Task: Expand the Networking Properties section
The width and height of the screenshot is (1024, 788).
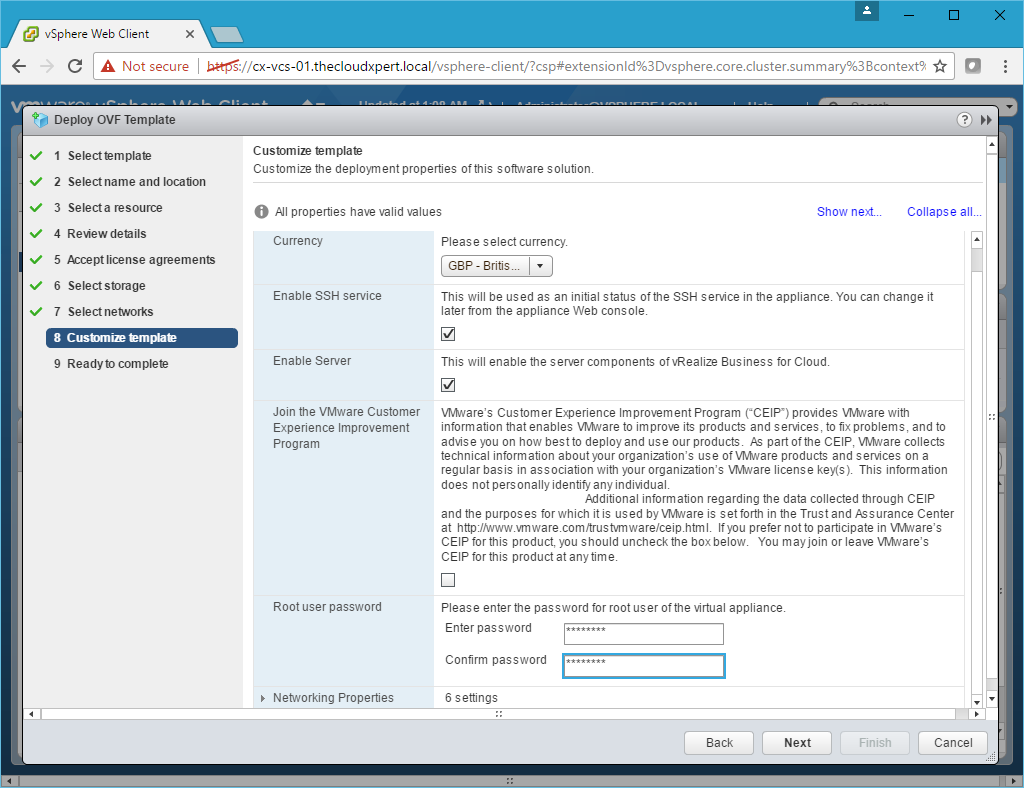Action: click(x=263, y=698)
